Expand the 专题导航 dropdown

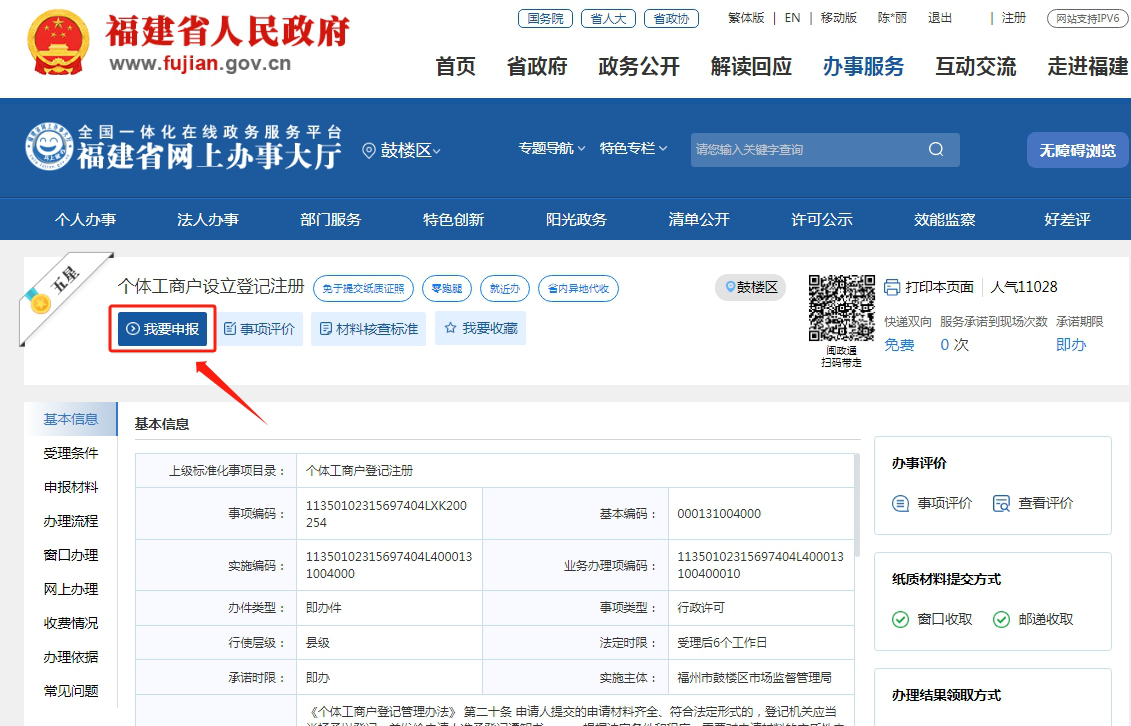pyautogui.click(x=553, y=148)
